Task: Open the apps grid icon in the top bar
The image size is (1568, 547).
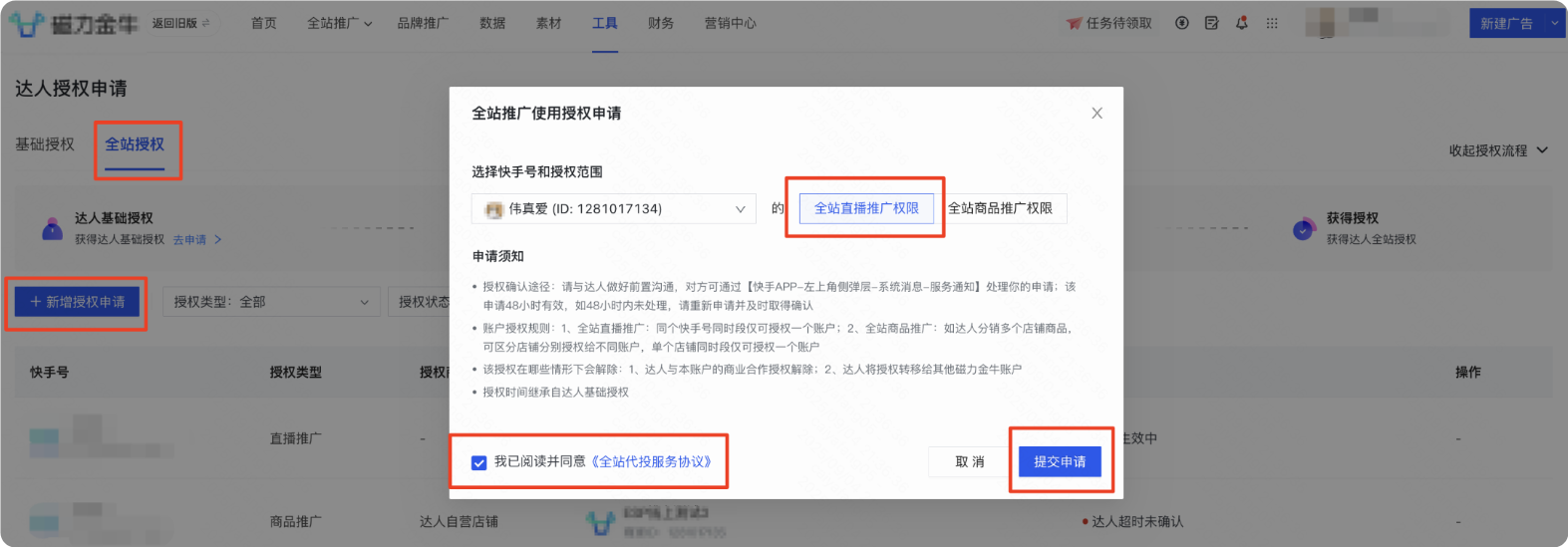Action: (1272, 23)
